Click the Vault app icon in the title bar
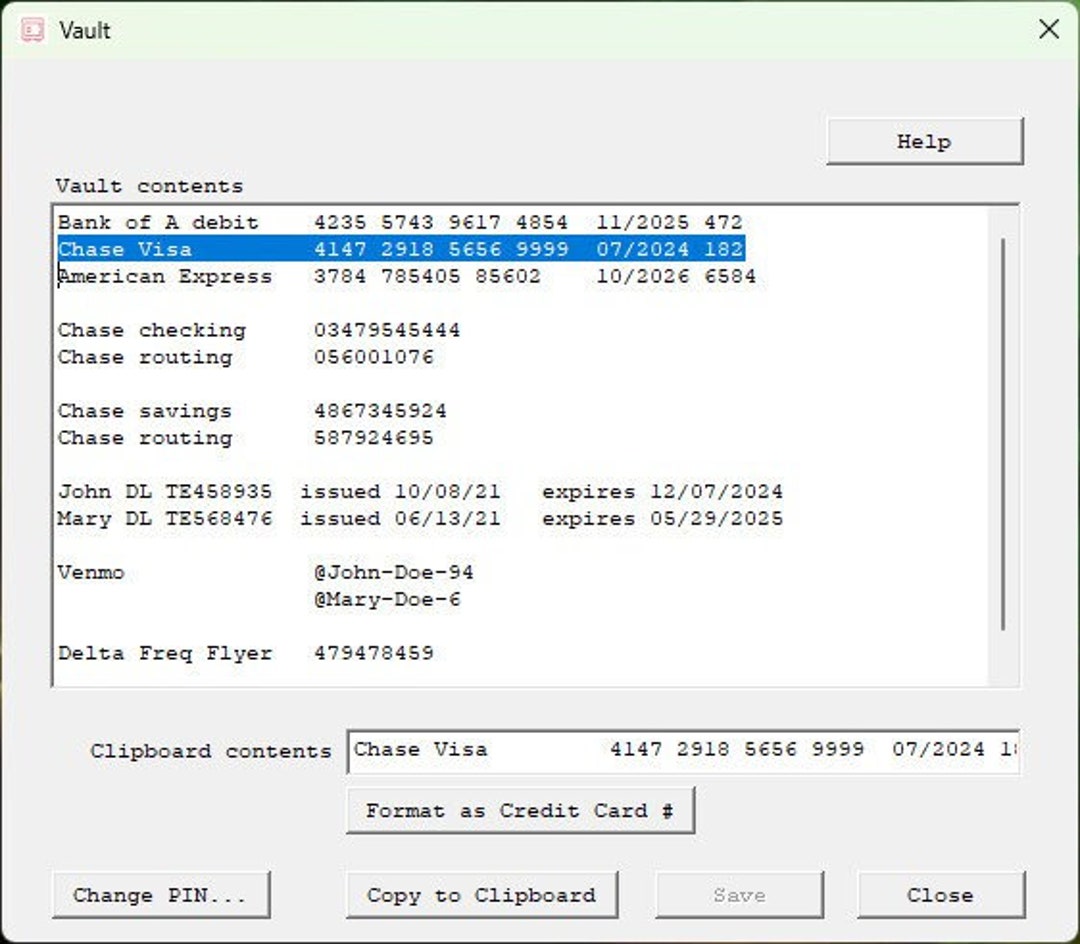This screenshot has width=1080, height=944. 30,30
